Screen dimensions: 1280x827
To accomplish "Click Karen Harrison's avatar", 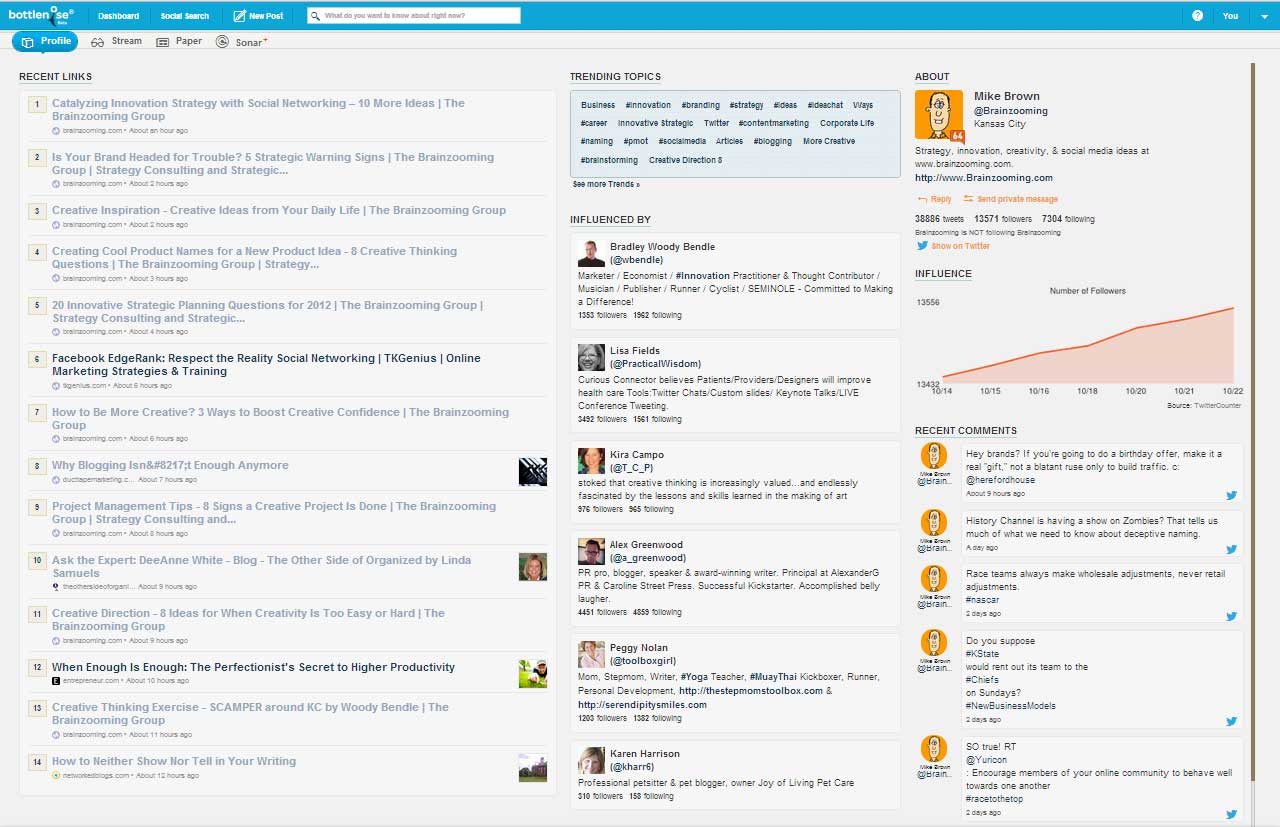I will (591, 760).
